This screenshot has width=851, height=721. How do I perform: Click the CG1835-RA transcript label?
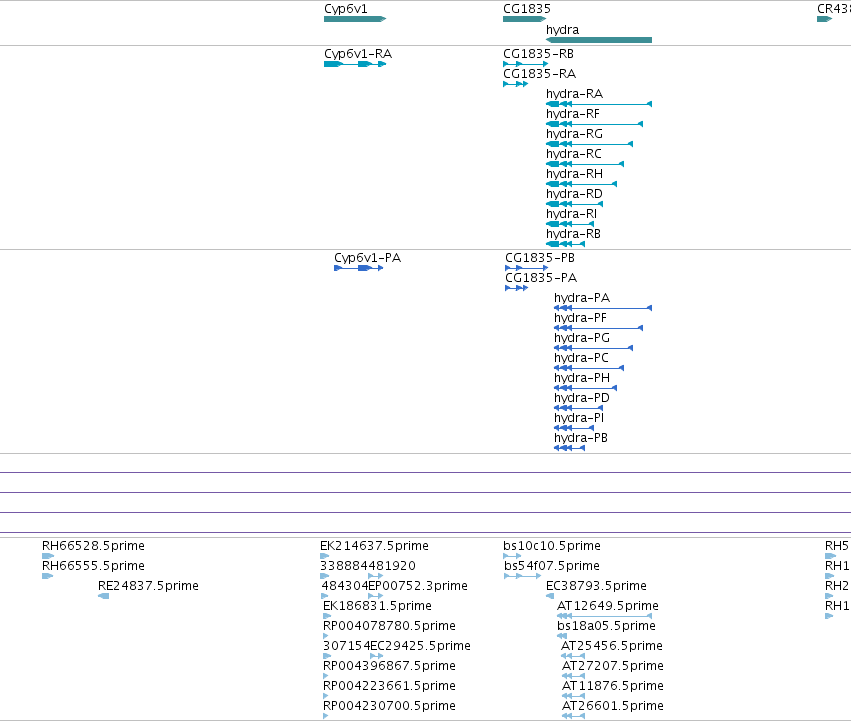click(x=539, y=74)
